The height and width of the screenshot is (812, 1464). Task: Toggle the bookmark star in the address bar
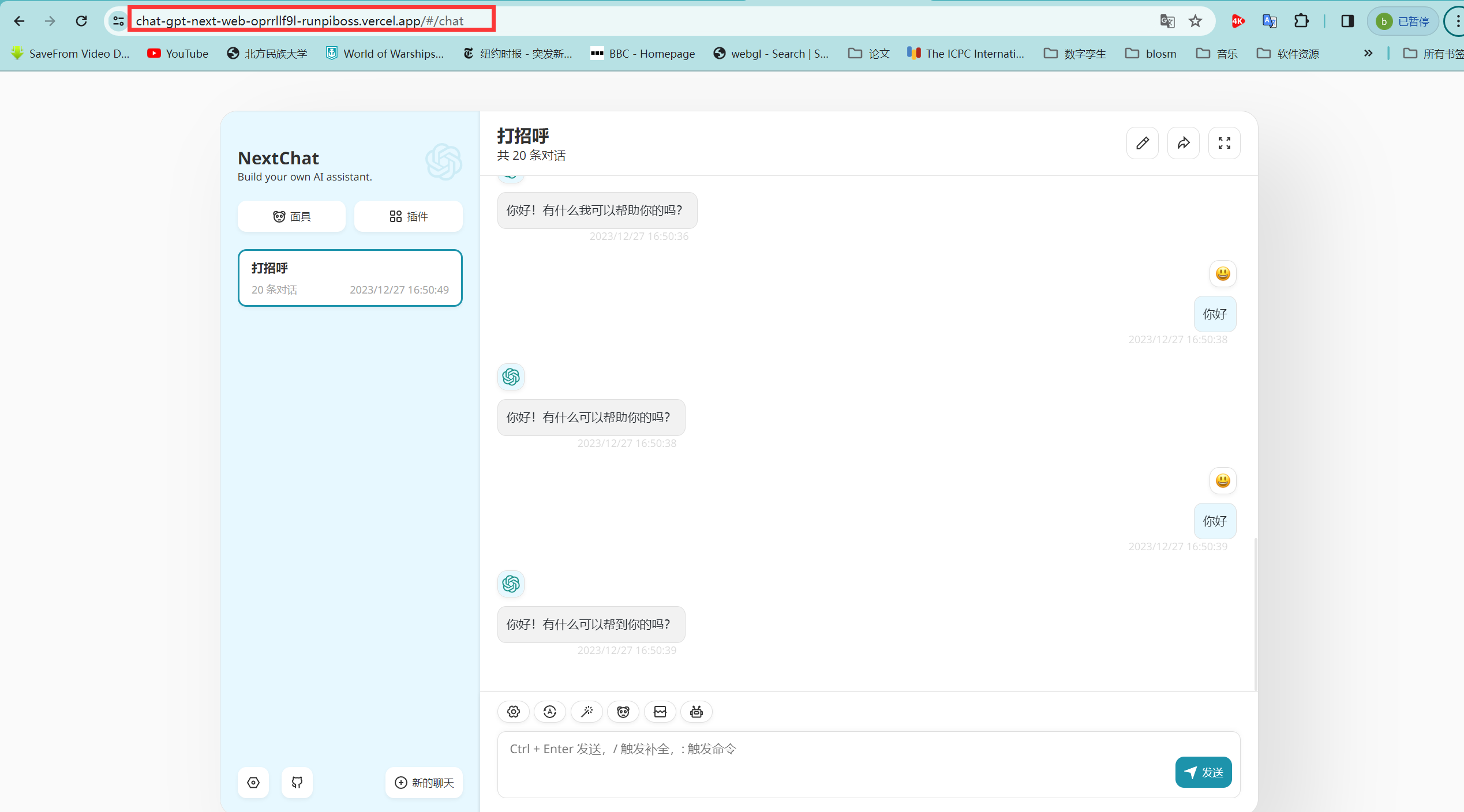pyautogui.click(x=1195, y=21)
